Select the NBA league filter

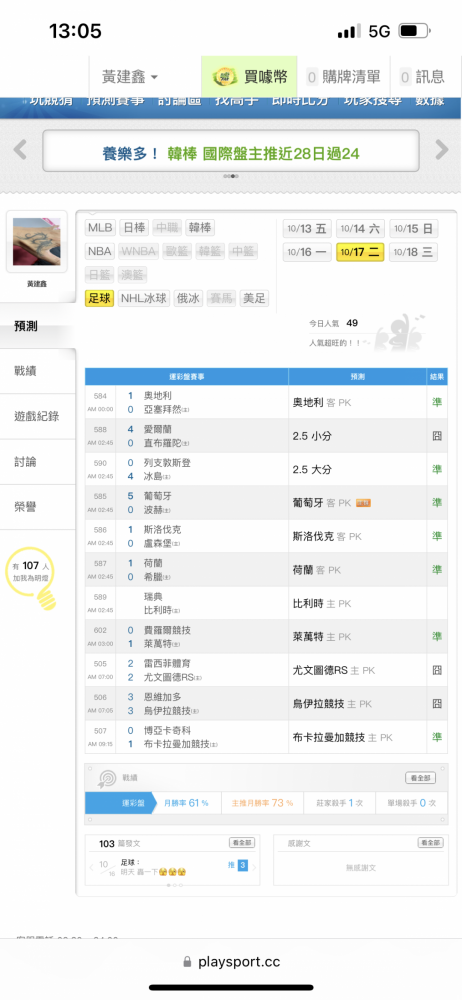(100, 251)
